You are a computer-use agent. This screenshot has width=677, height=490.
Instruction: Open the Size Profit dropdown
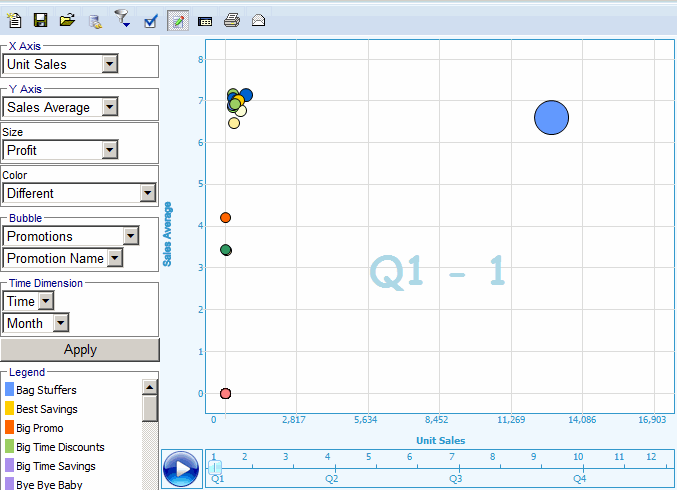click(x=110, y=150)
